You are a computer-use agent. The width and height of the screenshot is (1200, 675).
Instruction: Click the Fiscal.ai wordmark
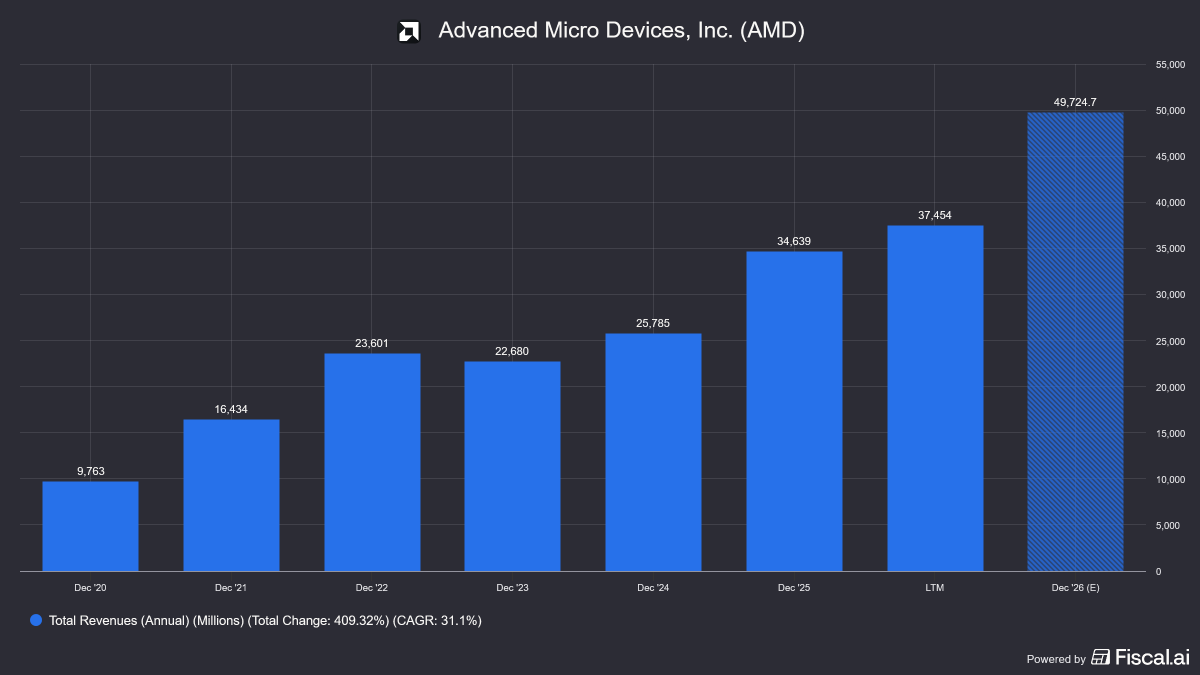click(1152, 657)
